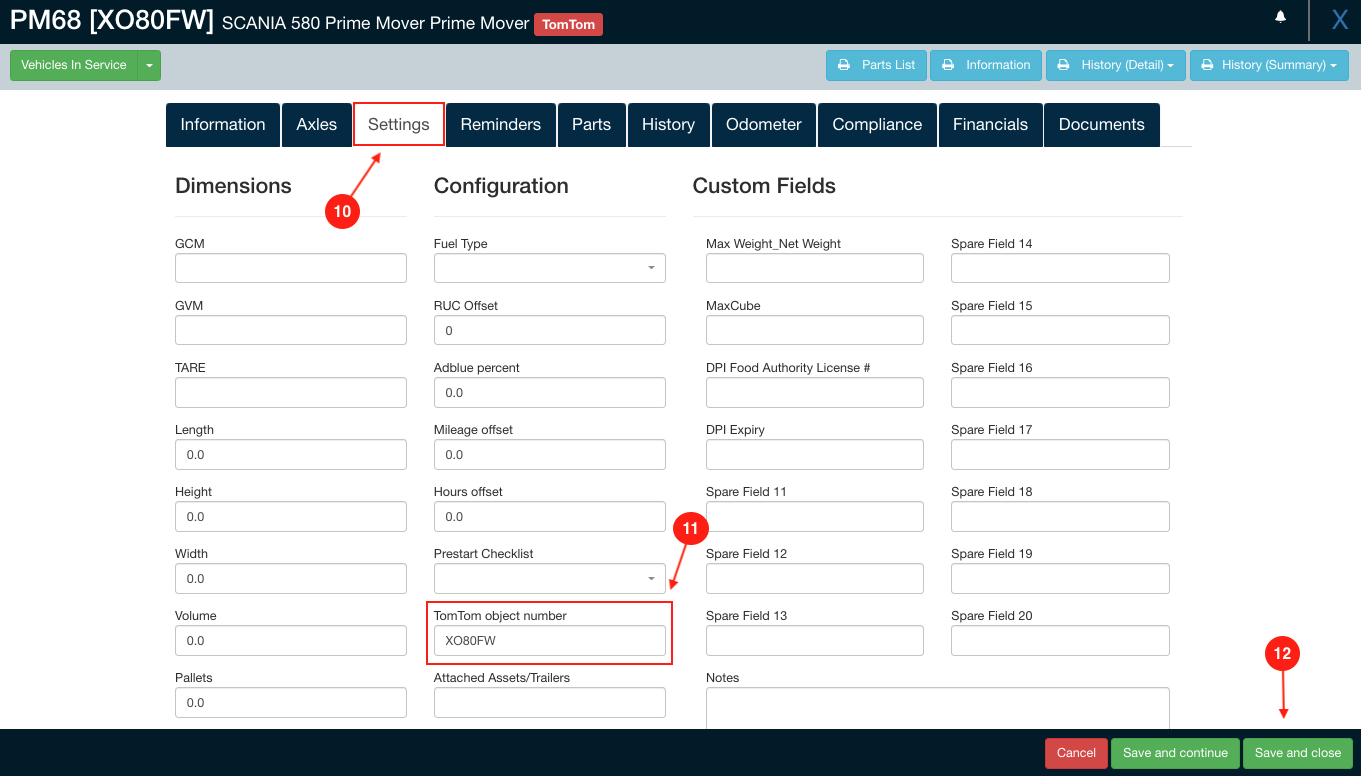Click the TomTom badge next to vehicle title

click(x=568, y=24)
